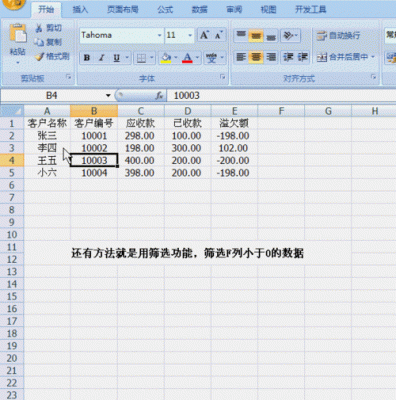Open alignment group dialog launcher
Image resolution: width=396 pixels, height=400 pixels.
373,77
